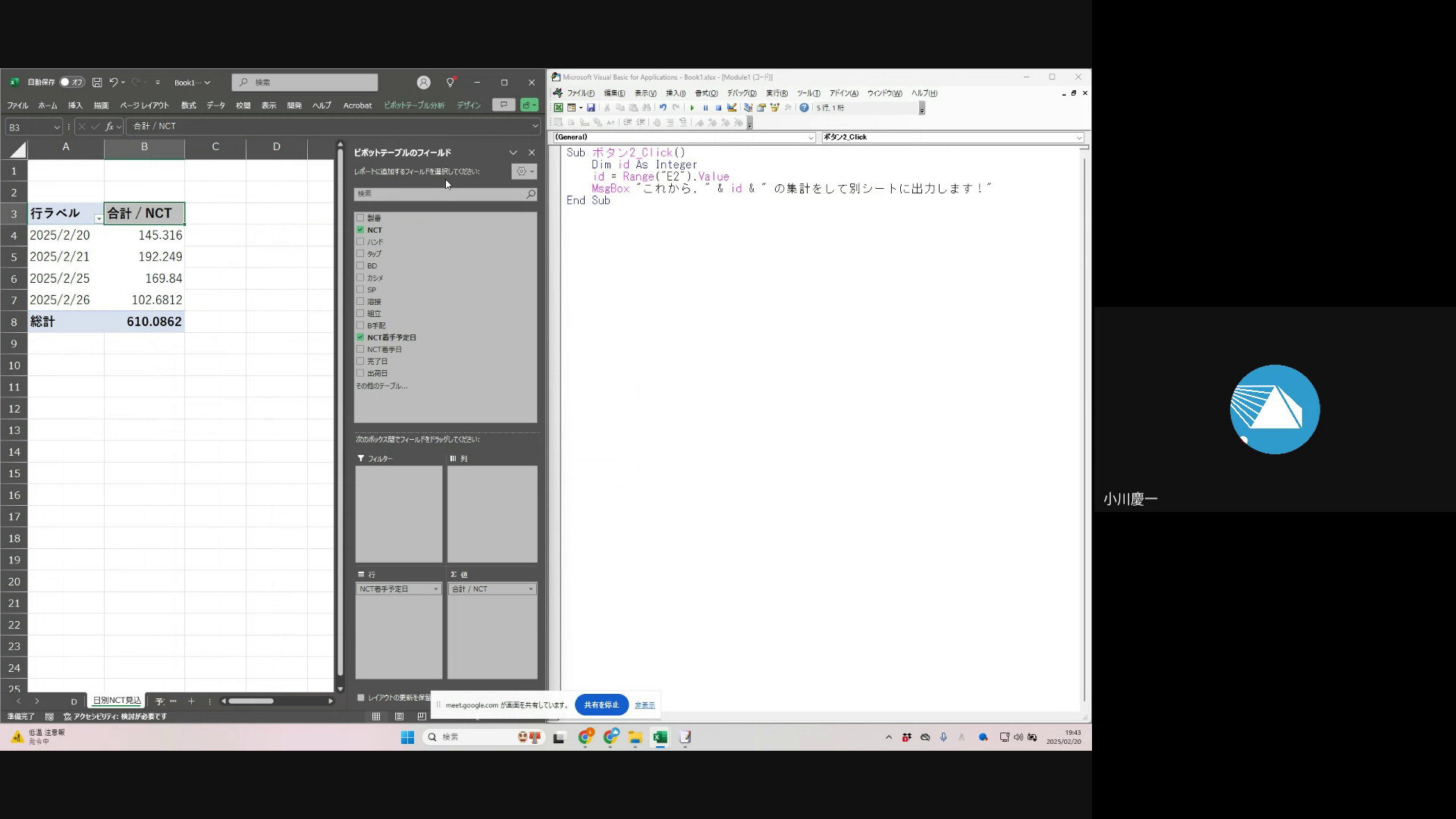Open VBA Help via blue question mark icon
The height and width of the screenshot is (819, 1456).
click(x=804, y=108)
